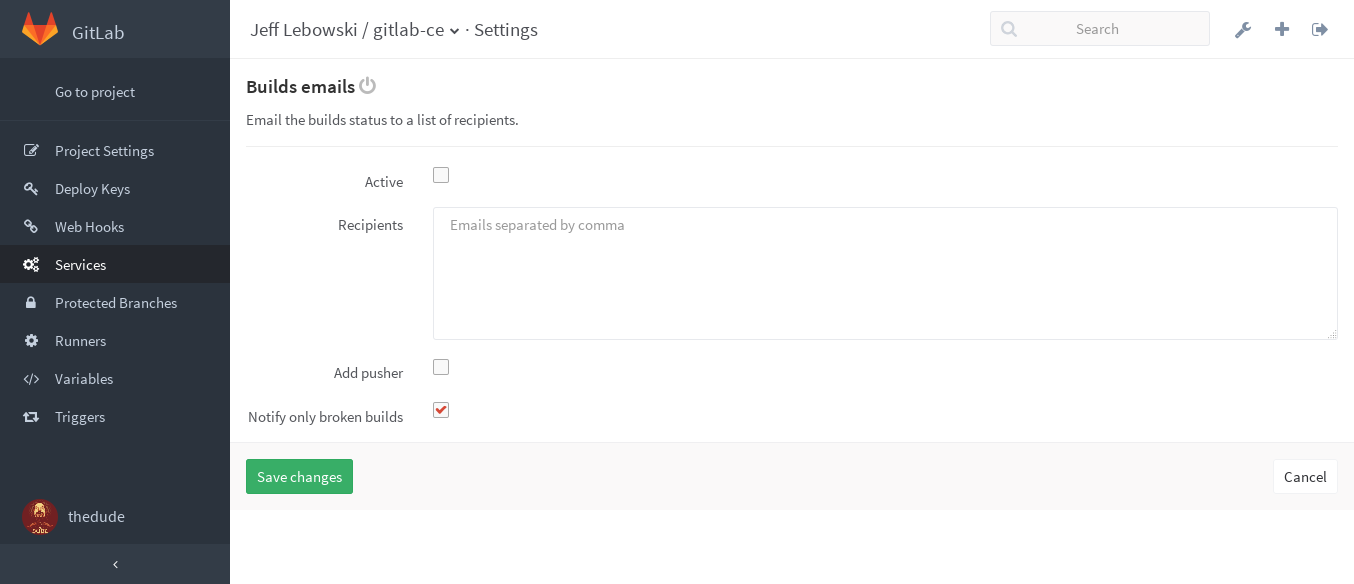Click the new project plus icon
Image resolution: width=1354 pixels, height=584 pixels.
coord(1281,29)
